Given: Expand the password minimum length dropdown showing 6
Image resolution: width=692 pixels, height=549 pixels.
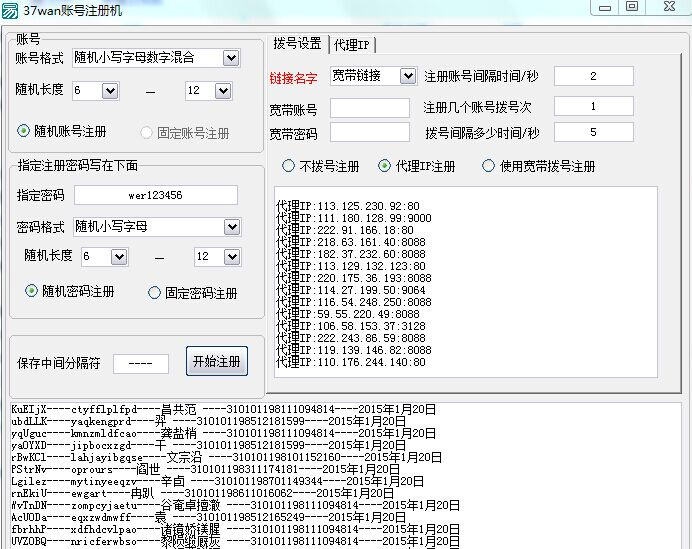Looking at the screenshot, I should point(119,257).
